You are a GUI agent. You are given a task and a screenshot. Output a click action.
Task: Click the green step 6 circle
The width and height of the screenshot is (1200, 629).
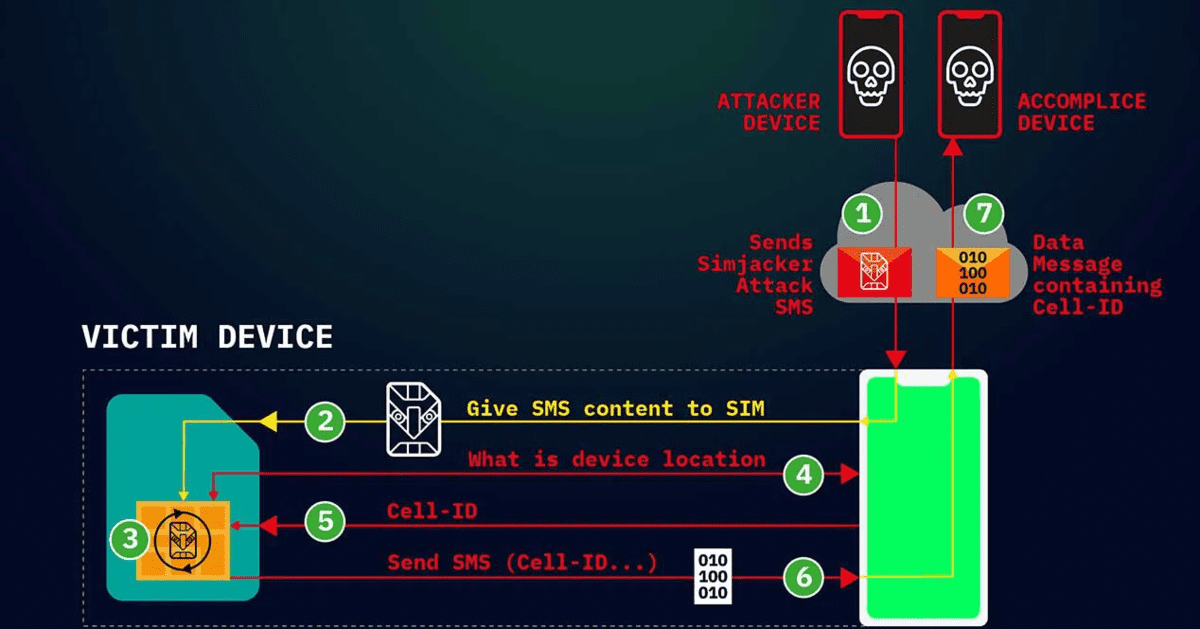coord(805,576)
